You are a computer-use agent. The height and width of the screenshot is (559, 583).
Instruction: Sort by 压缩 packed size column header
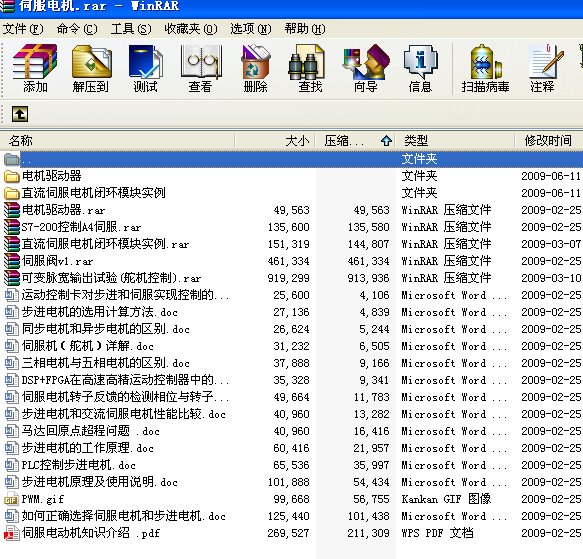click(356, 141)
